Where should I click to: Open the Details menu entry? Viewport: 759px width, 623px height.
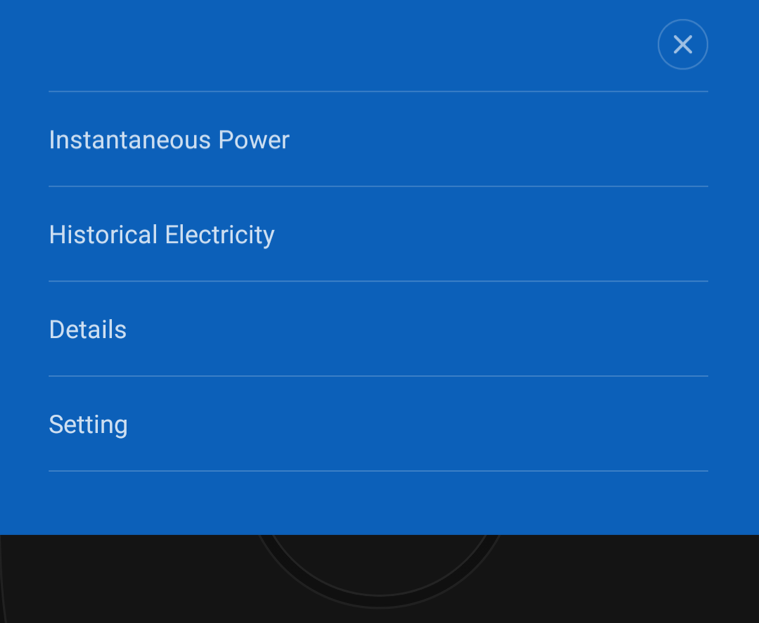[88, 330]
